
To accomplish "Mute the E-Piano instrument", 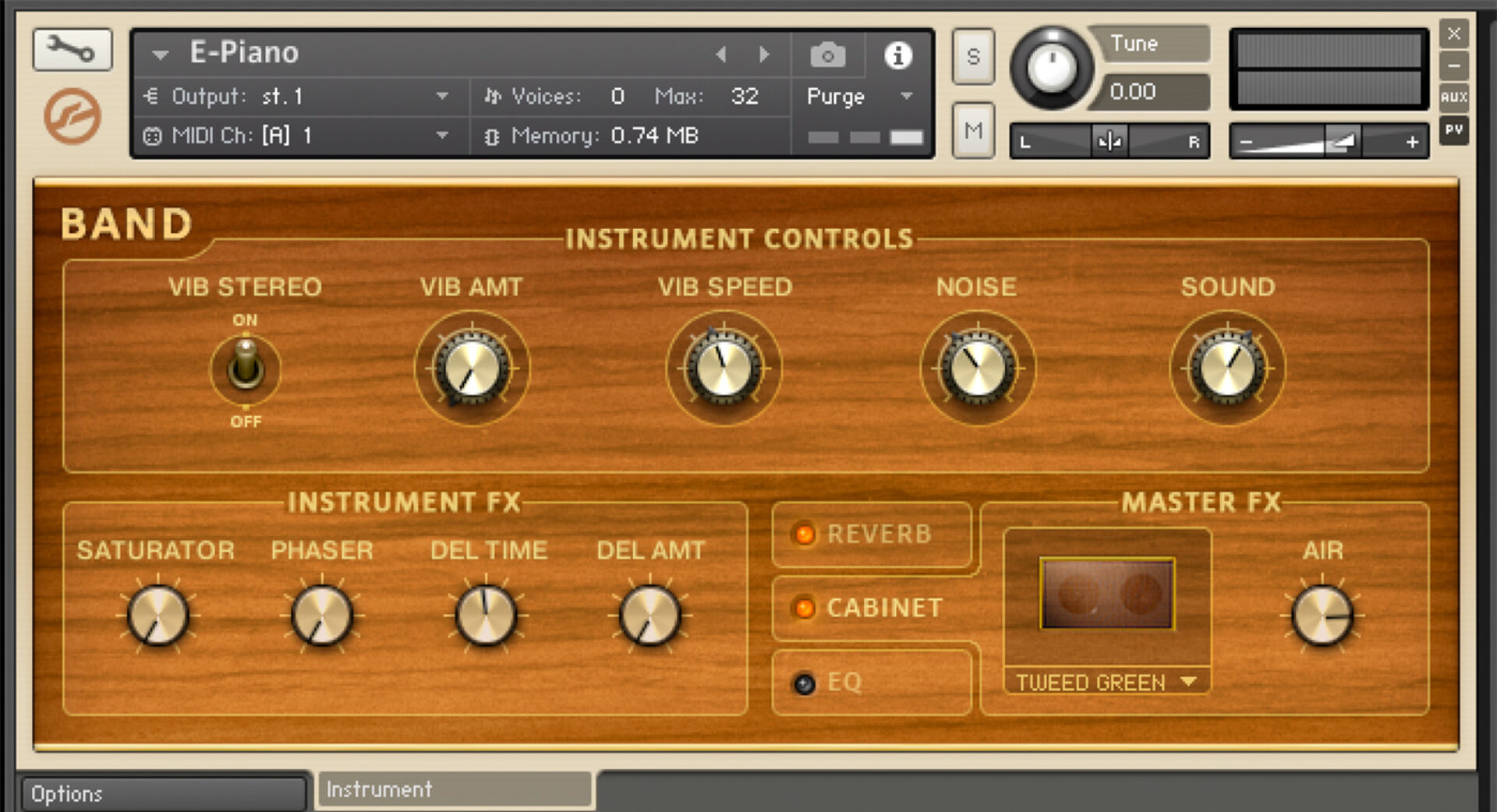I will [x=972, y=130].
